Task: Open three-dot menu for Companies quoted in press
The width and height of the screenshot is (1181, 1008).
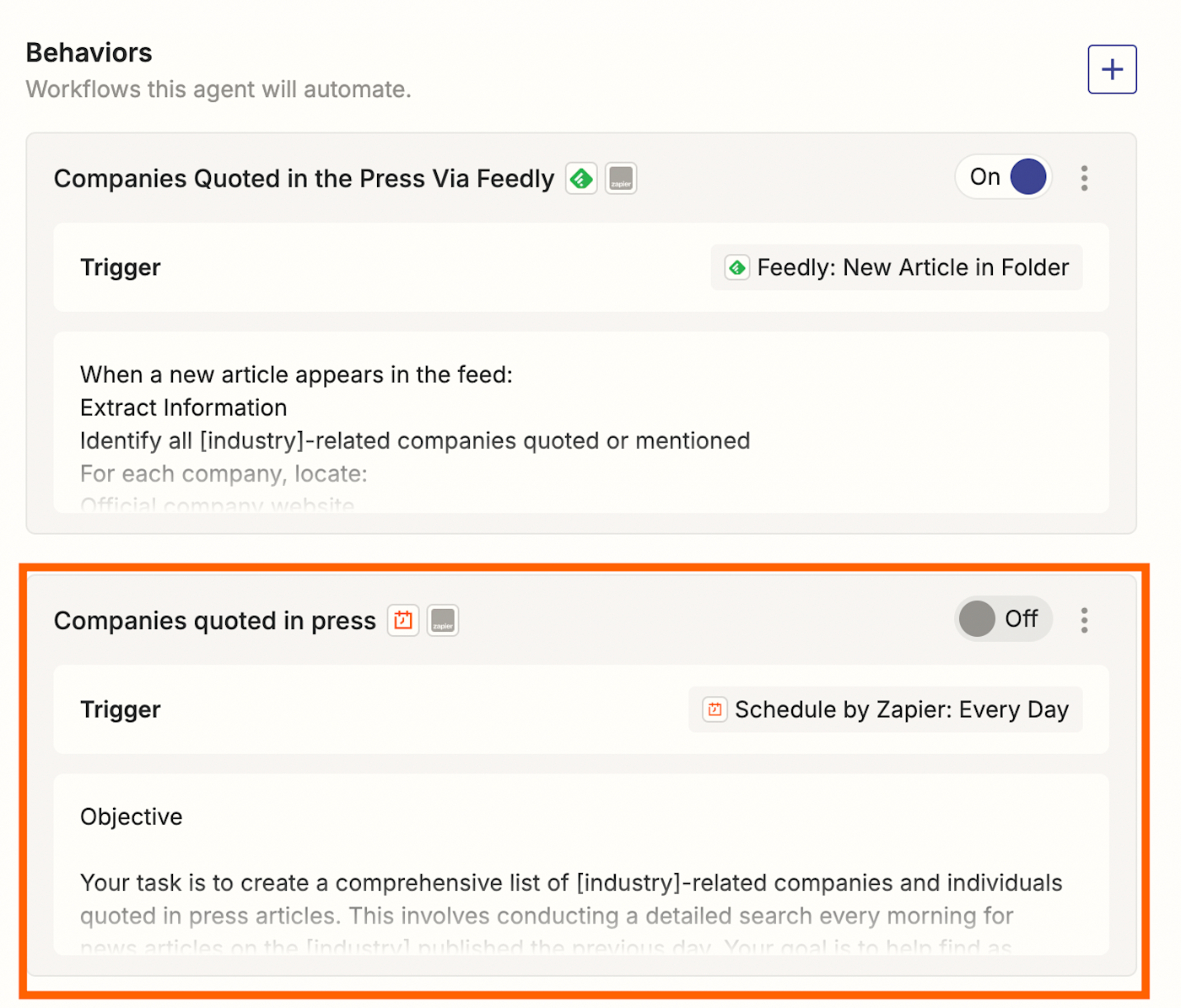Action: (x=1084, y=620)
